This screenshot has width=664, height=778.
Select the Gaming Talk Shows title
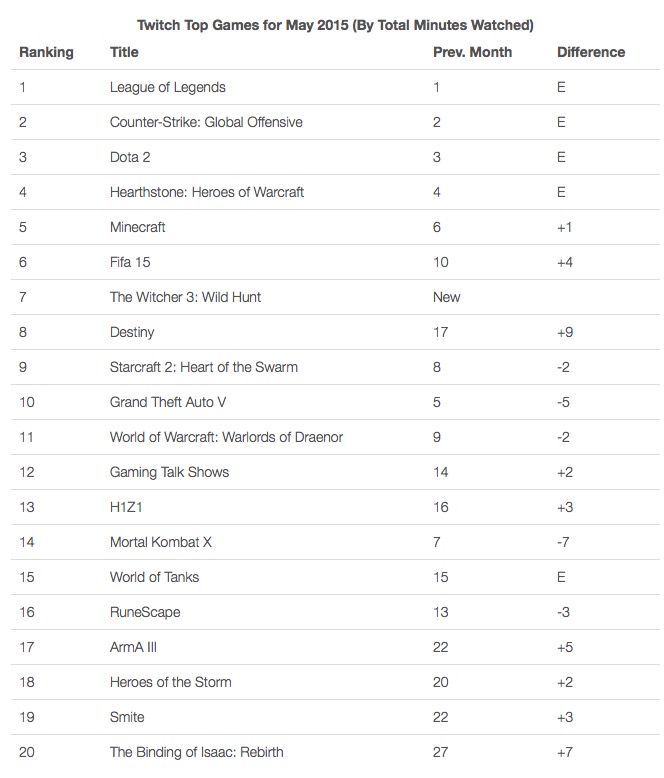pyautogui.click(x=169, y=472)
